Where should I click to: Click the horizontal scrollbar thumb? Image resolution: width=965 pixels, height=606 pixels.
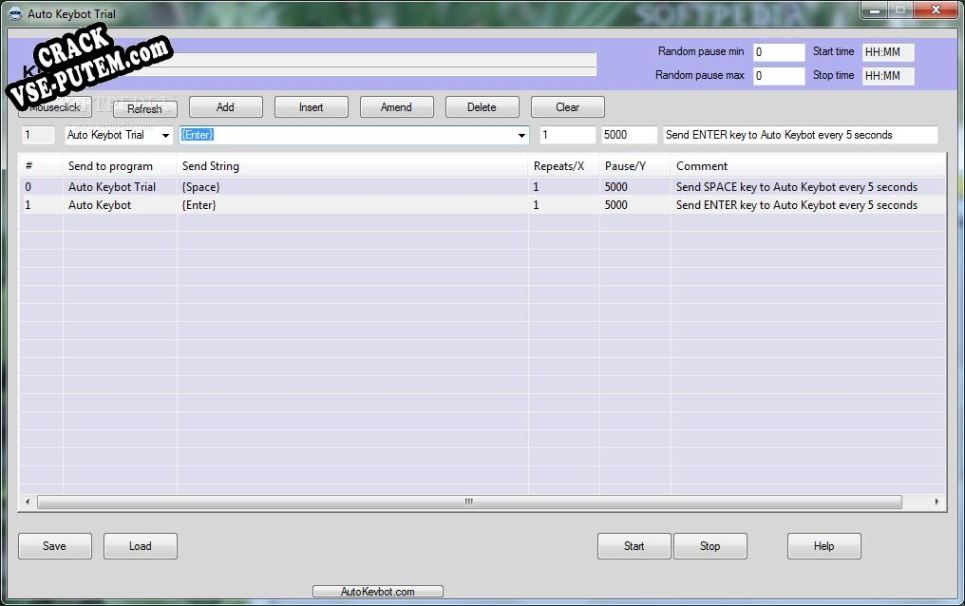(470, 502)
